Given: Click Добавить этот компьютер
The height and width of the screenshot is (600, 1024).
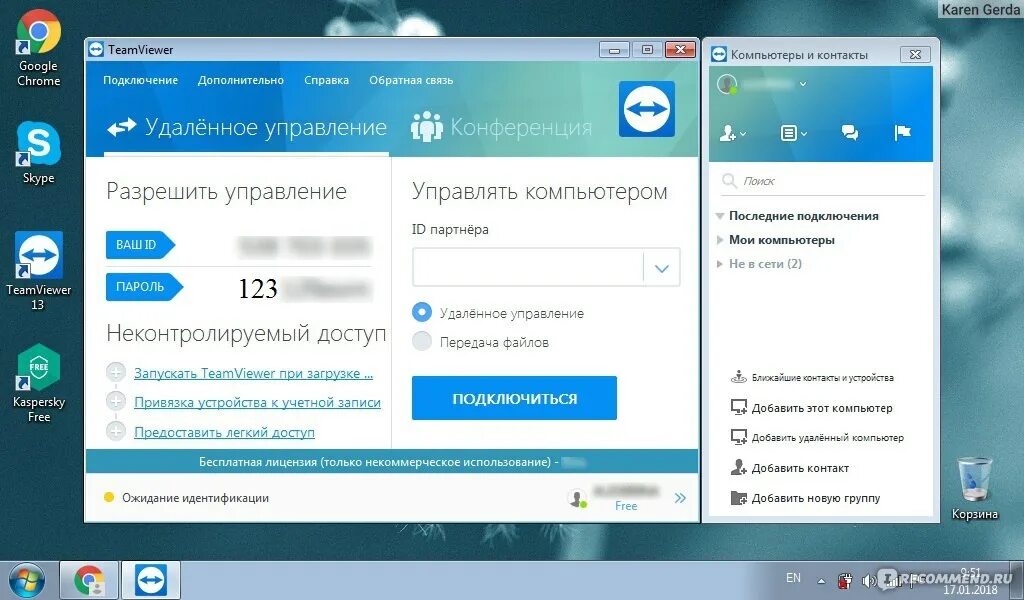Looking at the screenshot, I should click(811, 408).
